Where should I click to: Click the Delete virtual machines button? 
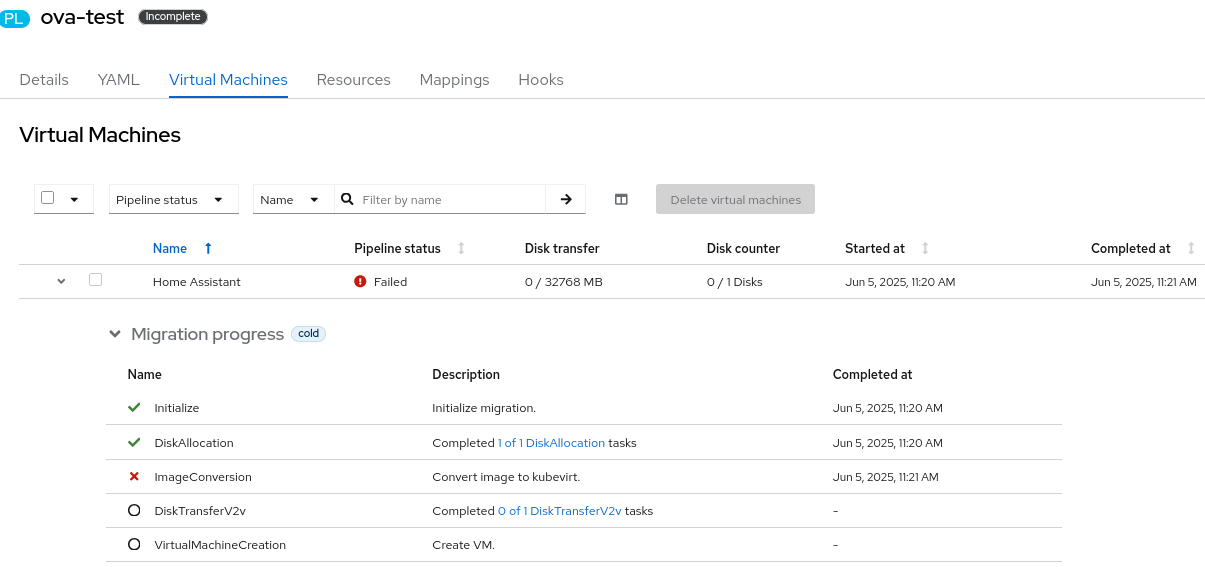click(x=735, y=199)
